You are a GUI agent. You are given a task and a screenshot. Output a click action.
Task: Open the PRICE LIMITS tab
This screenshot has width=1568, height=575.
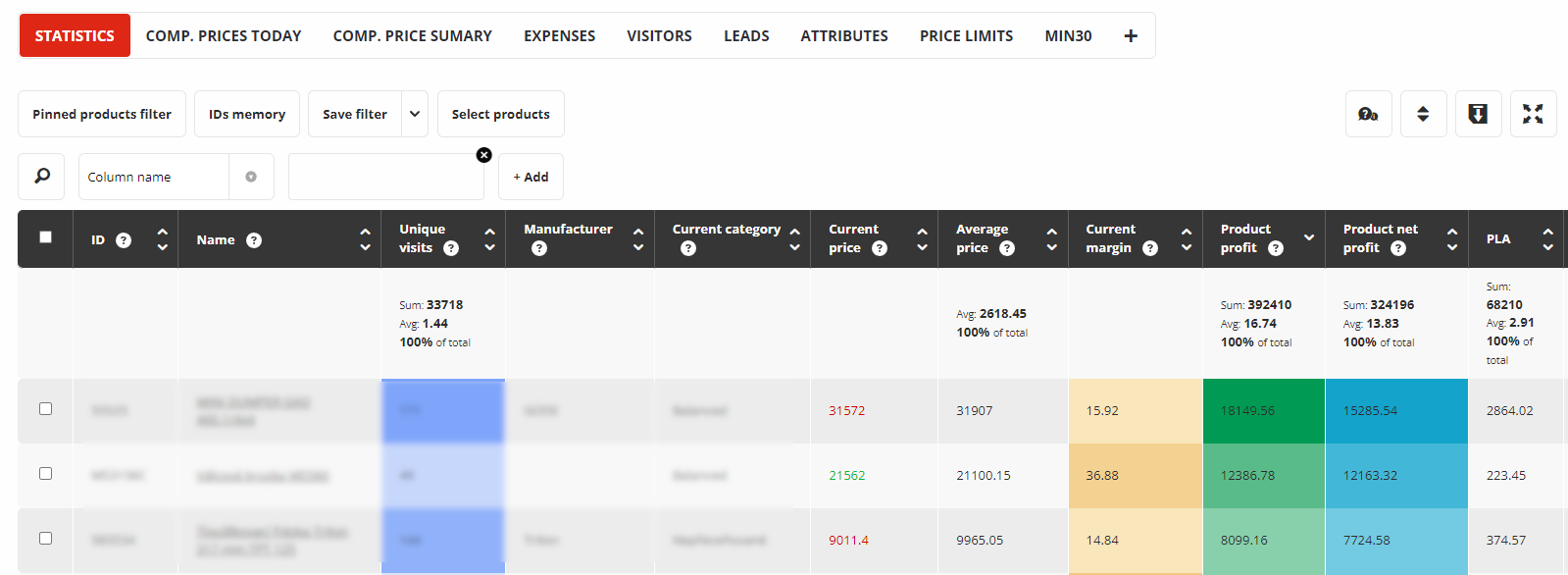966,35
